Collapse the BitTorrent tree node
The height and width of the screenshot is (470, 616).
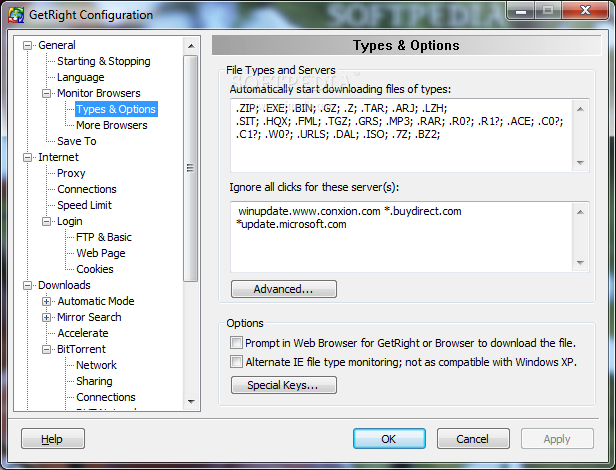(46, 349)
